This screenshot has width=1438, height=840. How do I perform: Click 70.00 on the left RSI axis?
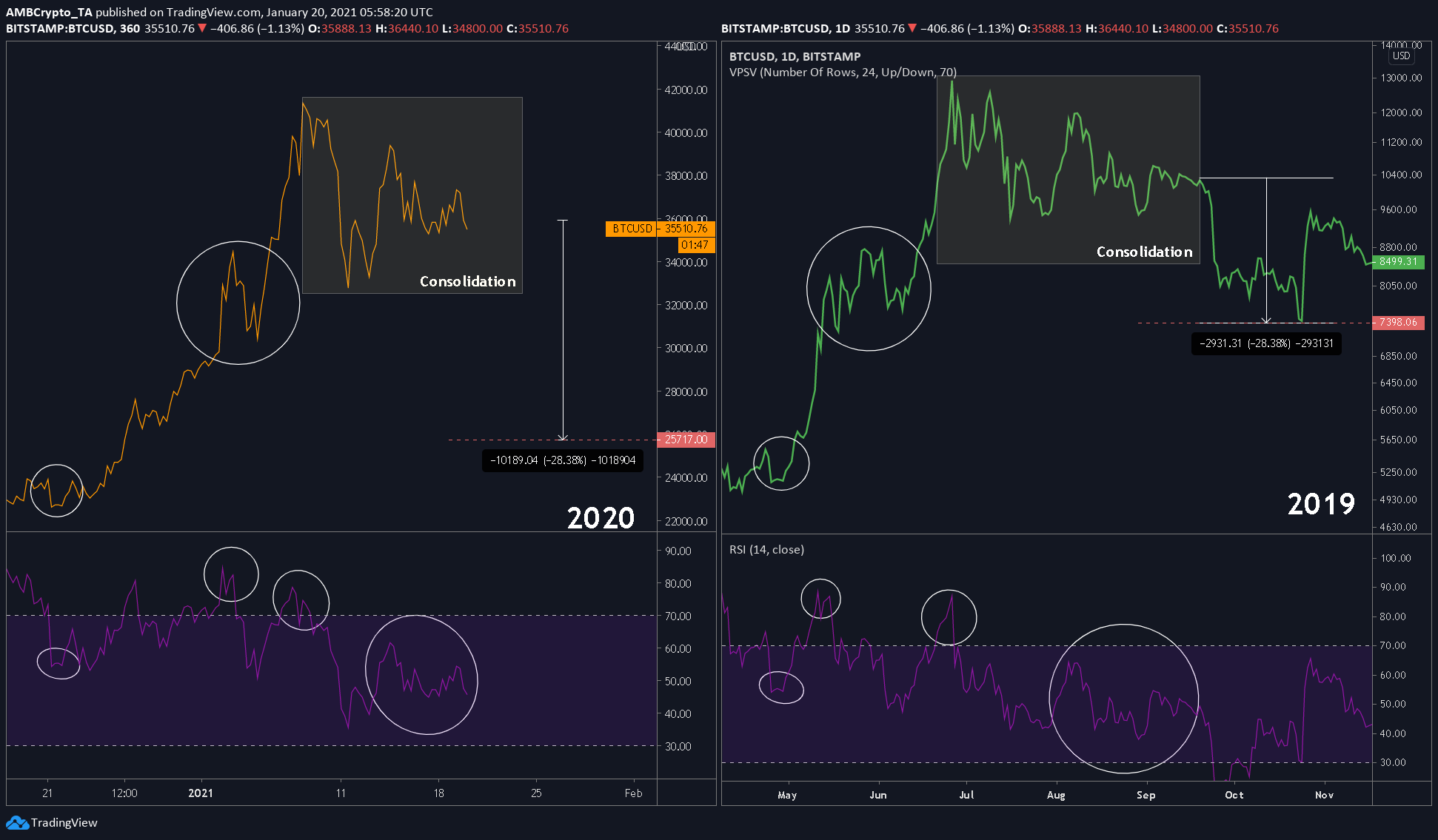point(678,616)
